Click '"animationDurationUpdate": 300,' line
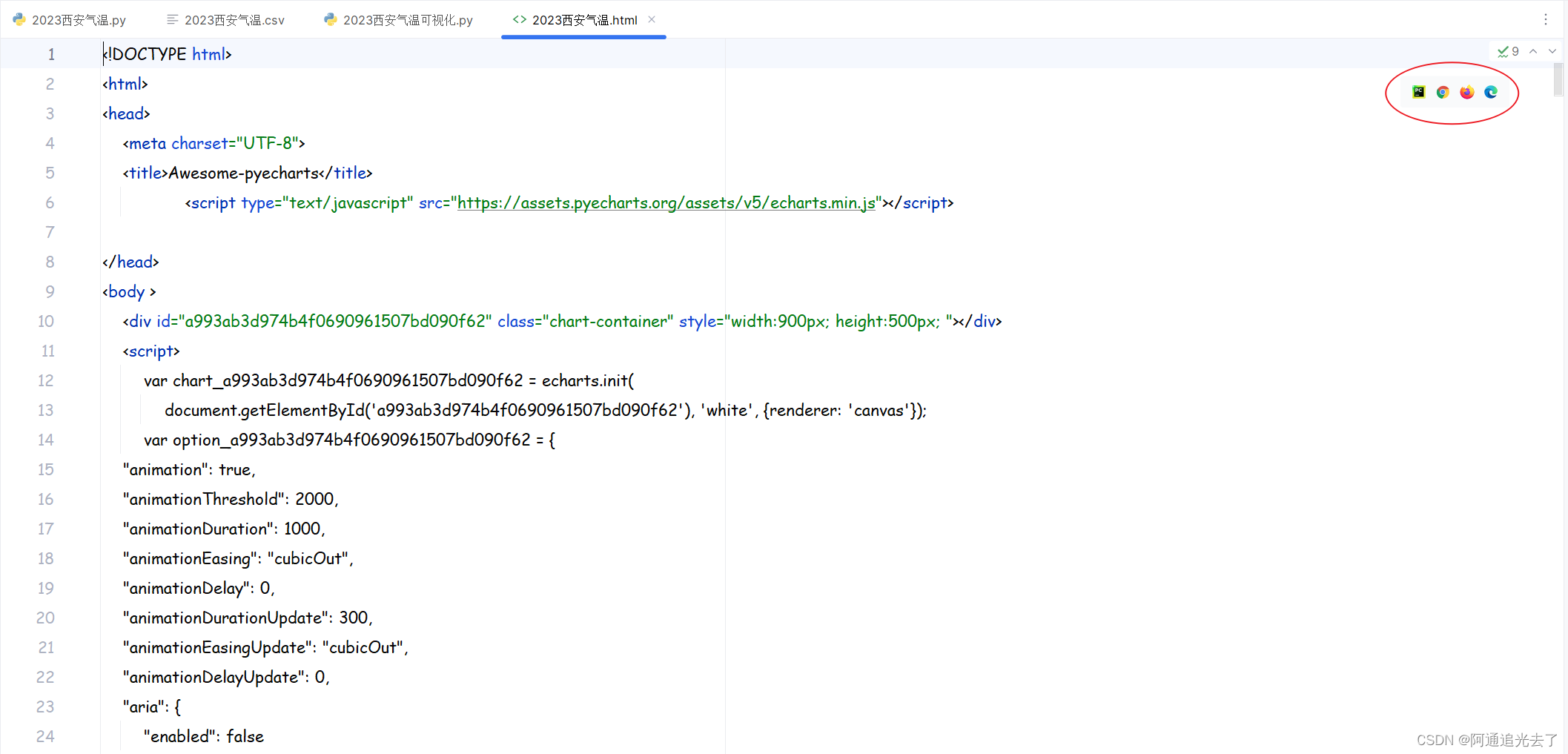The height and width of the screenshot is (754, 1568). coord(248,618)
